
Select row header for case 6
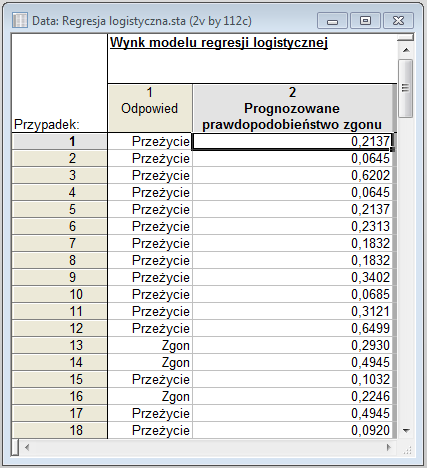59,226
